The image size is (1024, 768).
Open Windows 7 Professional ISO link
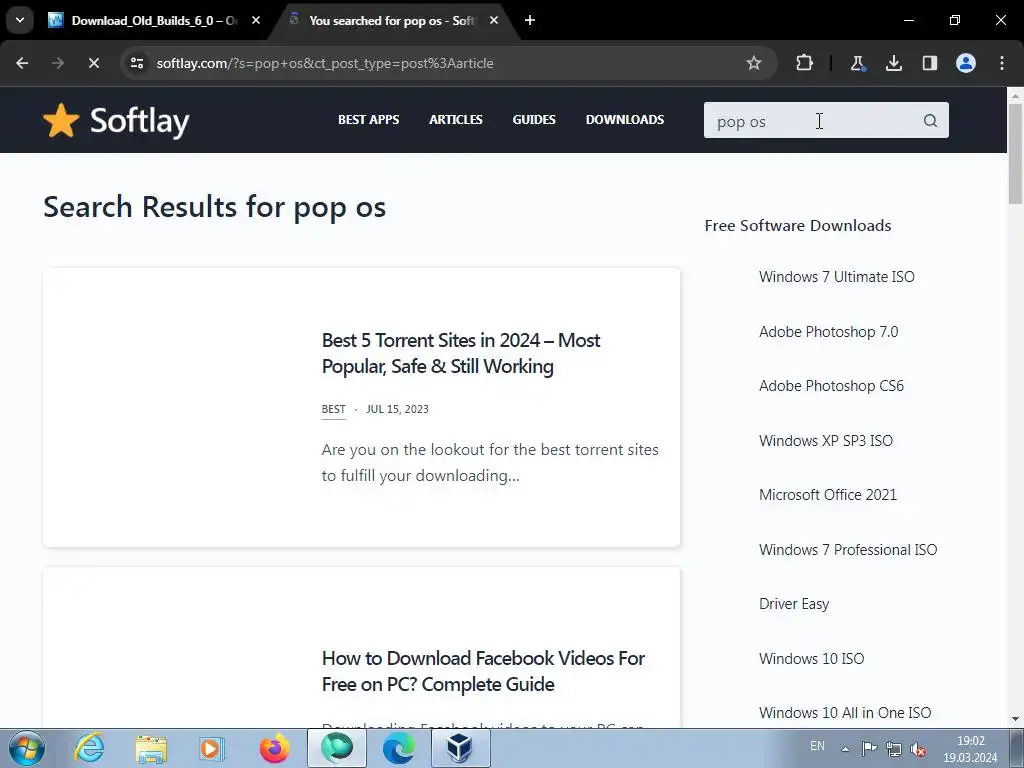coord(848,550)
